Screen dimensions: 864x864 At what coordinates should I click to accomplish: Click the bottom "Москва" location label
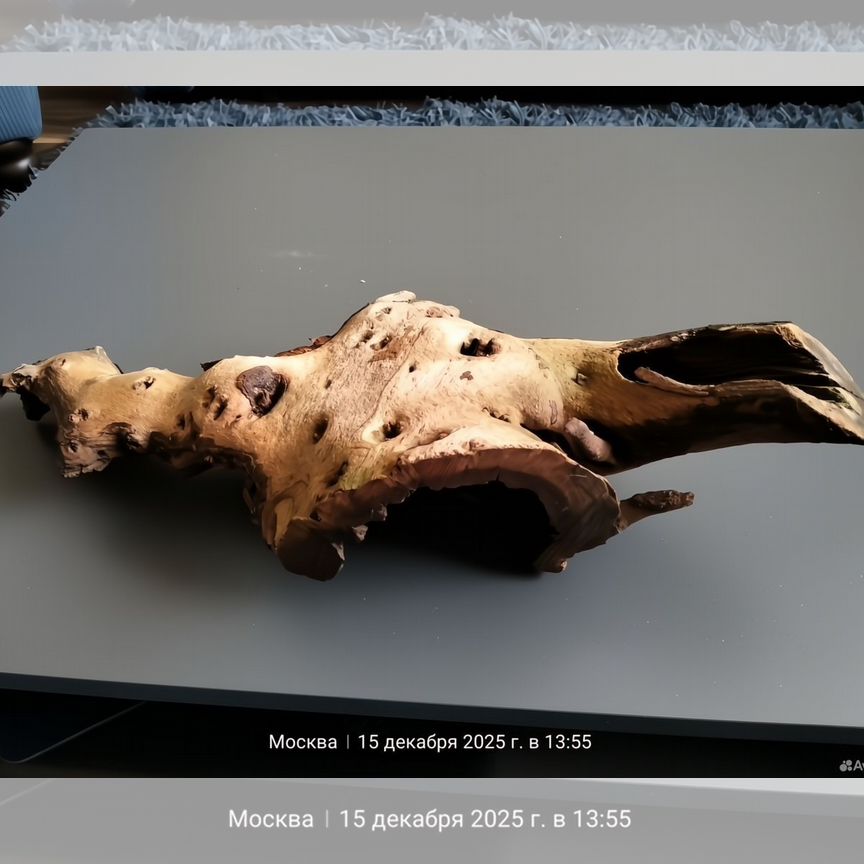pos(270,819)
